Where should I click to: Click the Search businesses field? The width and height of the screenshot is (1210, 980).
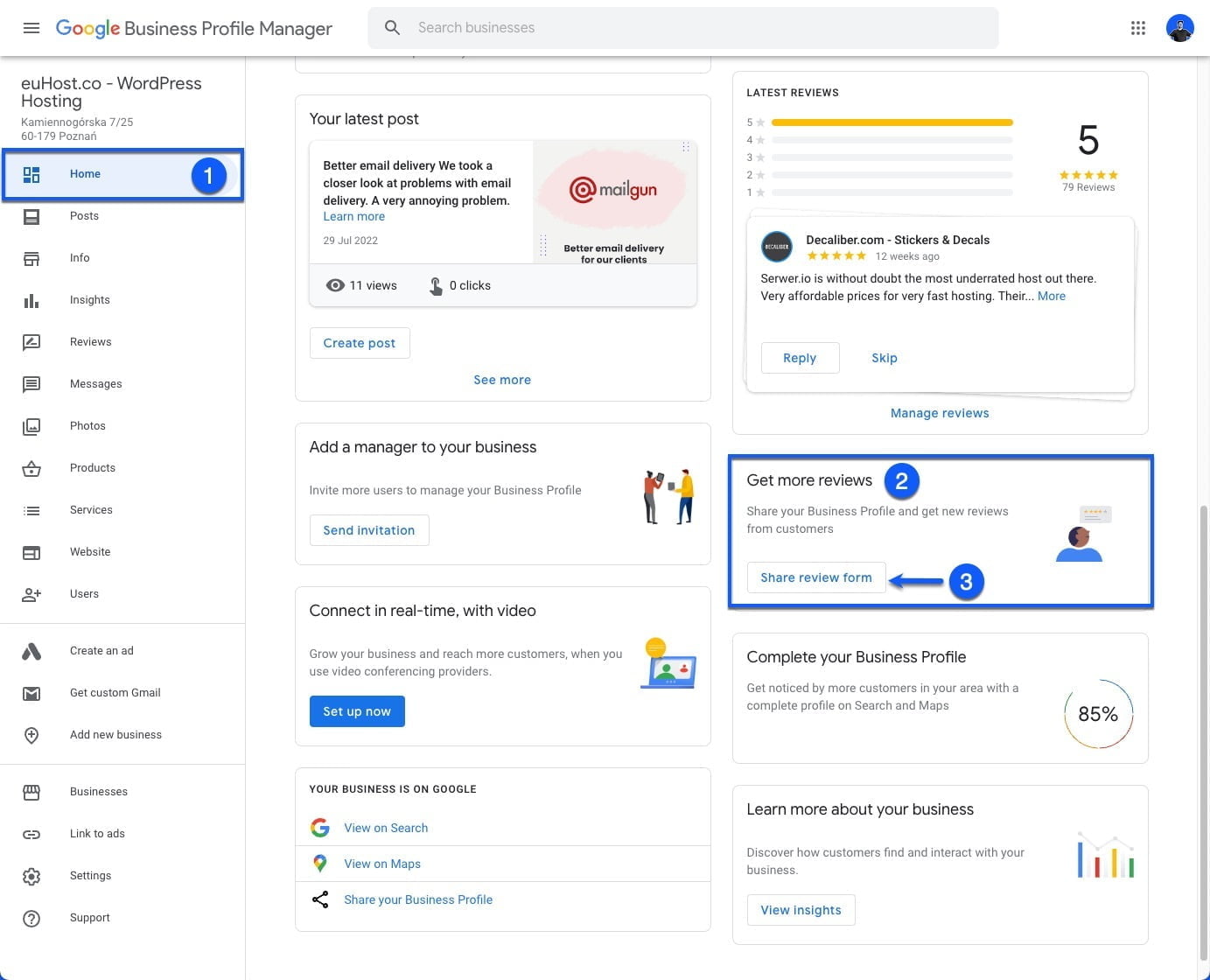click(683, 28)
